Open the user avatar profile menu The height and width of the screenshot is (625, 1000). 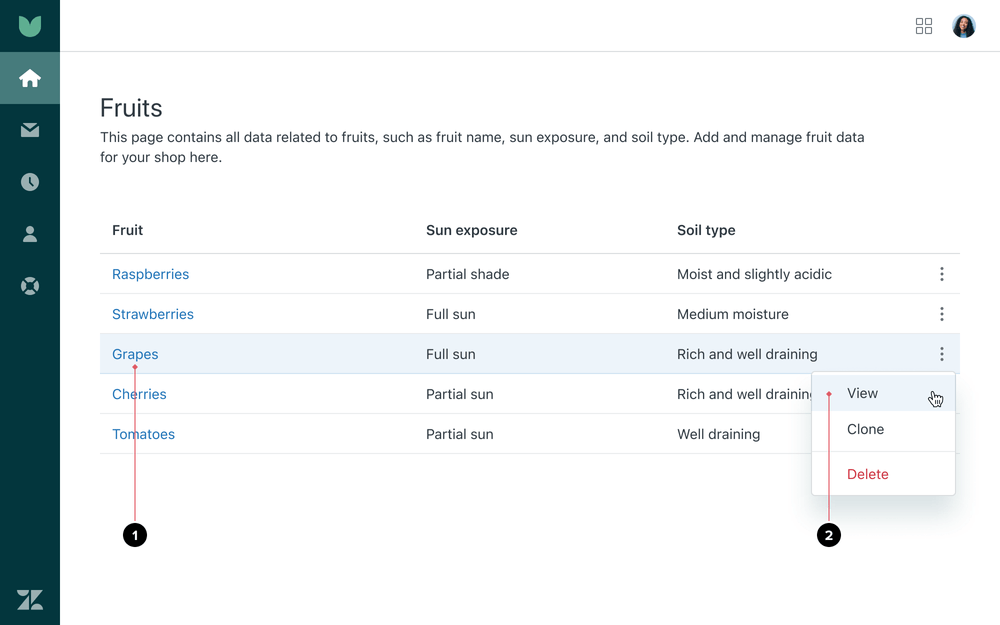[964, 26]
